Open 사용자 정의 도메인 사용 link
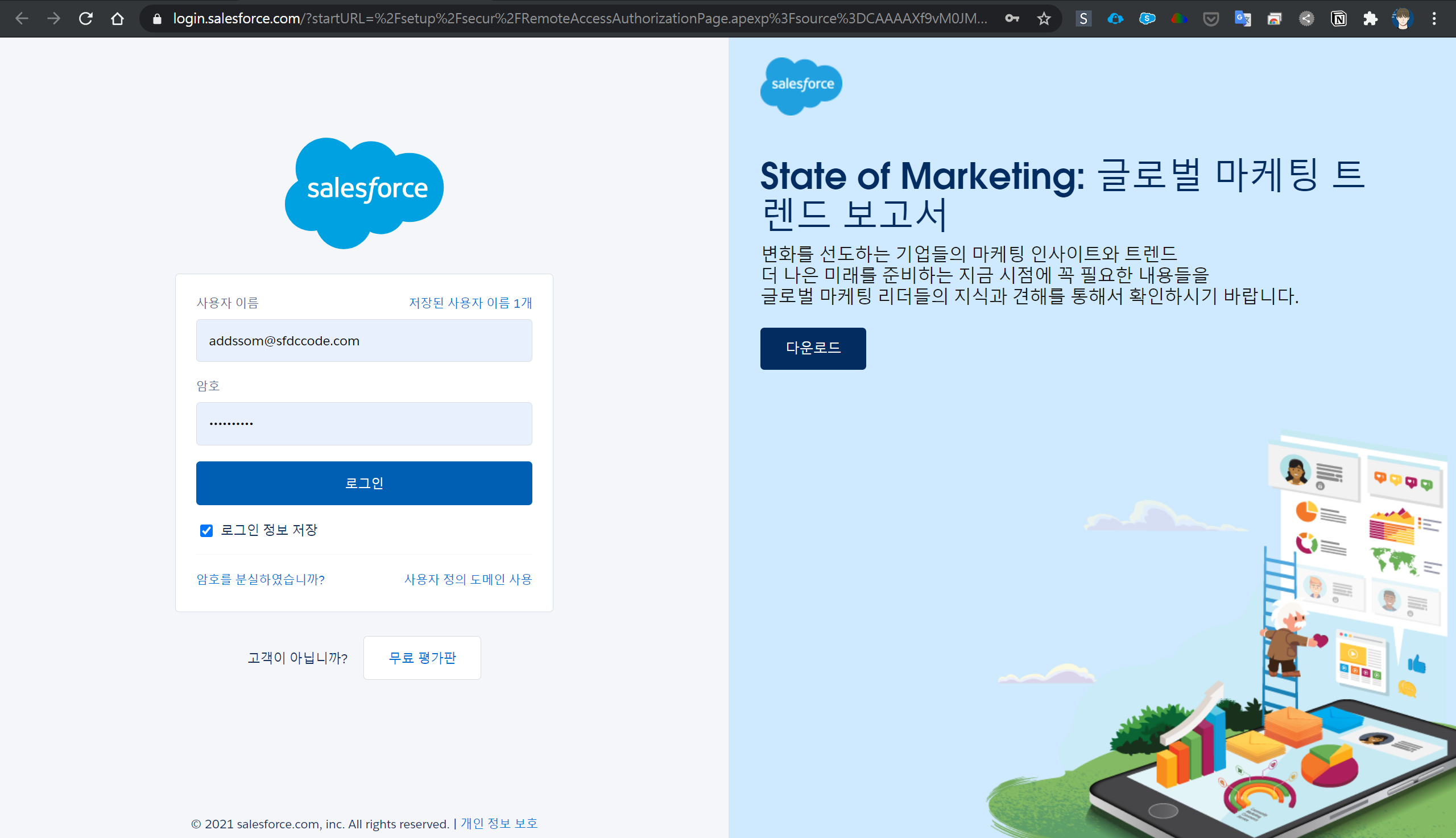Viewport: 1456px width, 838px height. pos(468,579)
